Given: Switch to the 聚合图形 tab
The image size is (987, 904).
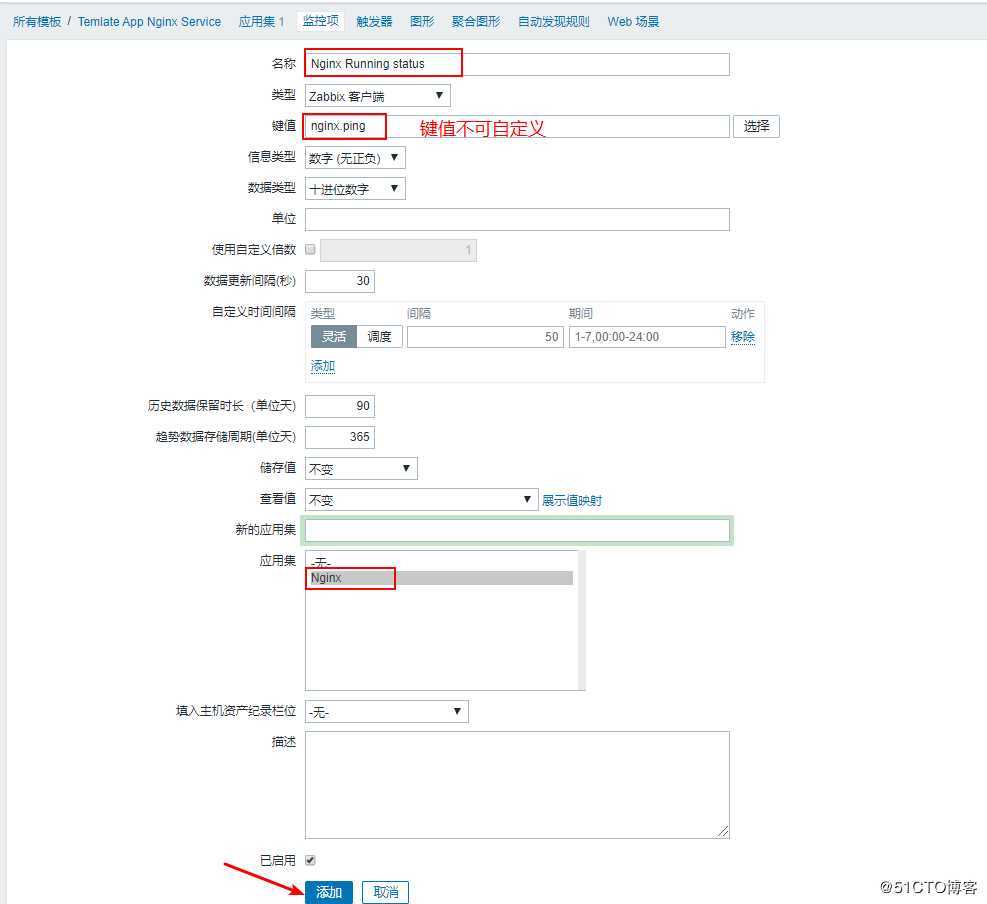Looking at the screenshot, I should (x=475, y=20).
